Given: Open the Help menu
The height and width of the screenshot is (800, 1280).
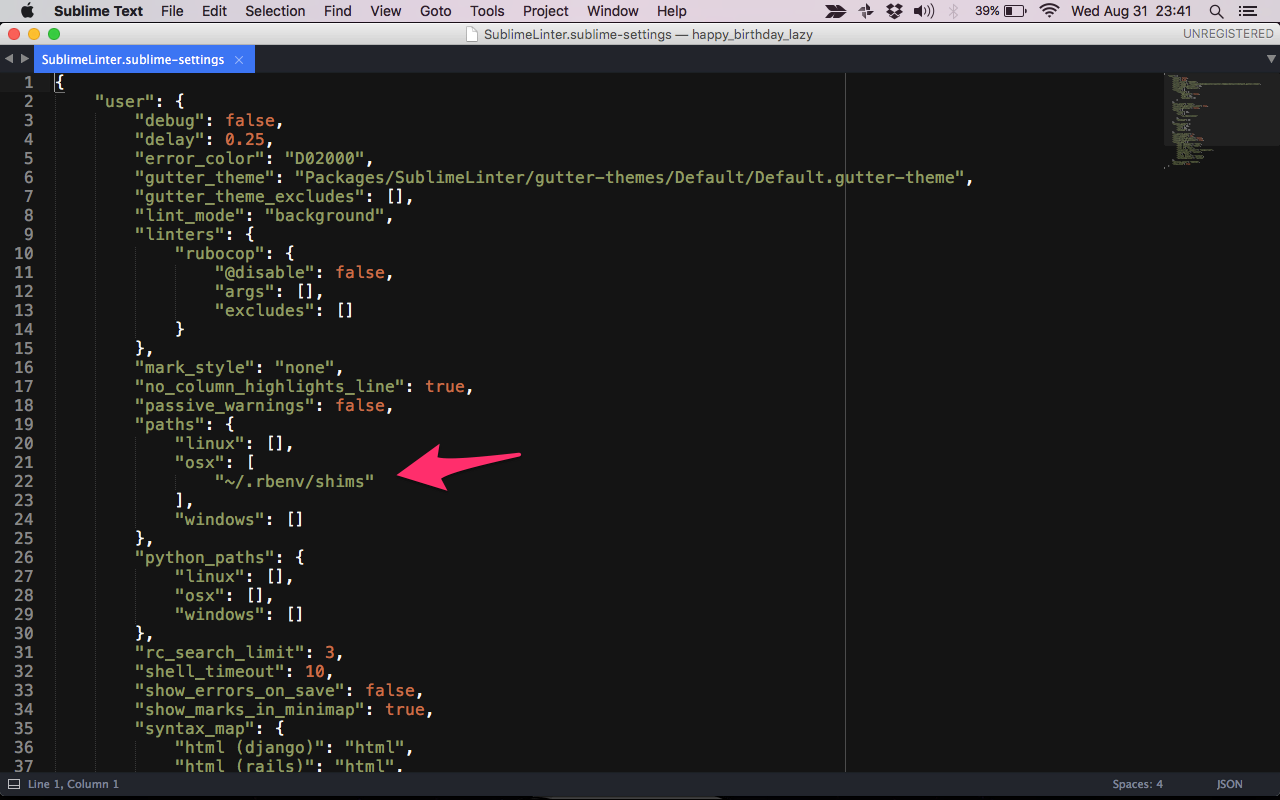Looking at the screenshot, I should click(x=672, y=11).
